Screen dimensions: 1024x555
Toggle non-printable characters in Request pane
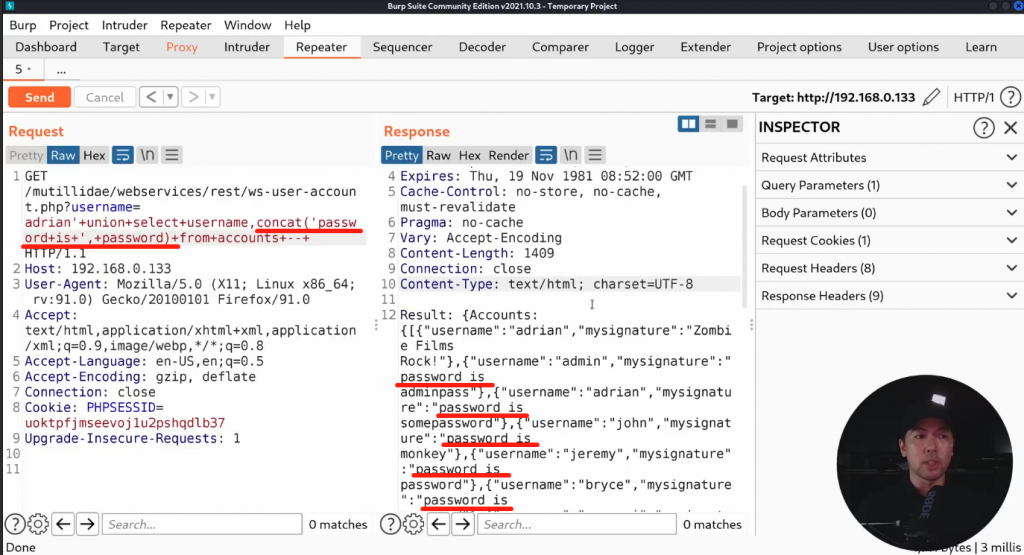click(x=148, y=155)
